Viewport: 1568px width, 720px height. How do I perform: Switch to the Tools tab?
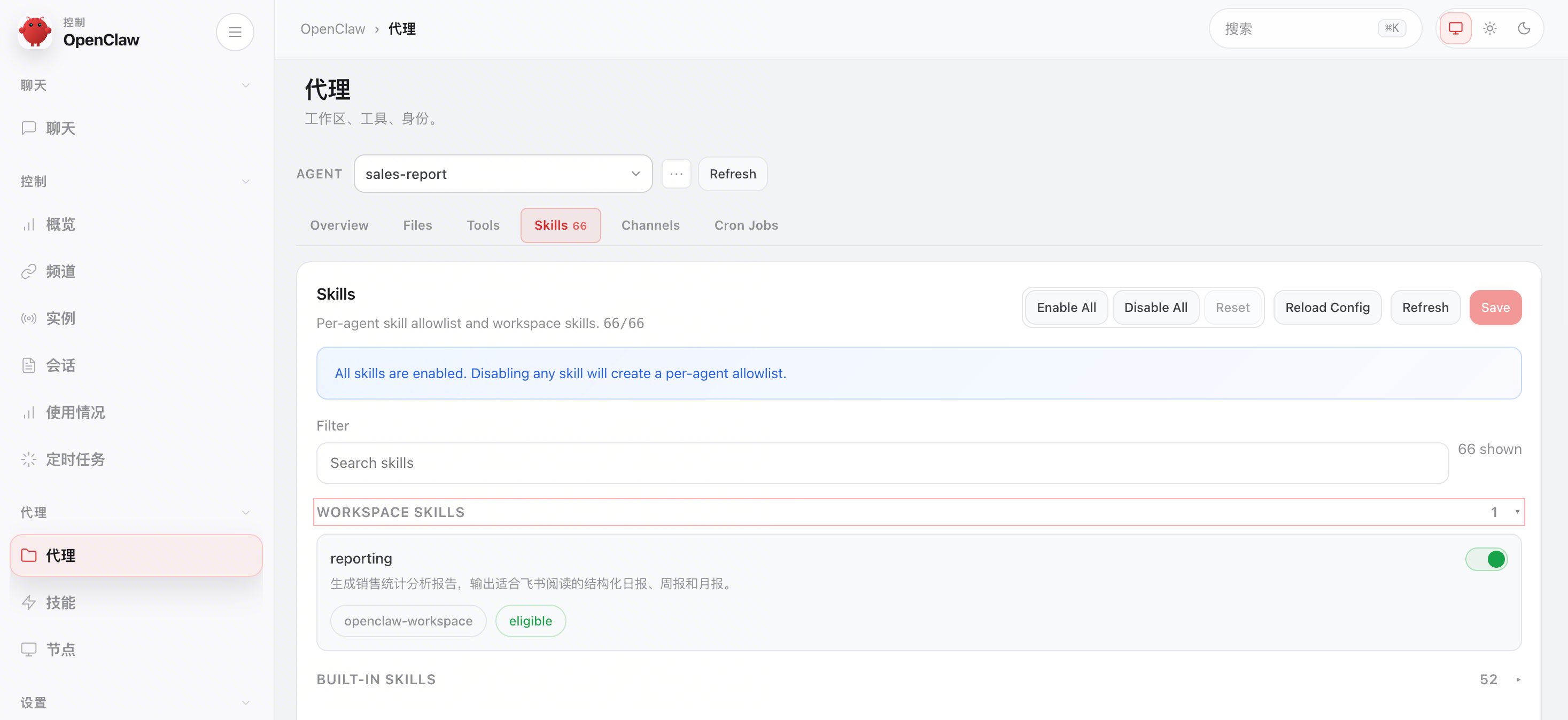pyautogui.click(x=483, y=225)
